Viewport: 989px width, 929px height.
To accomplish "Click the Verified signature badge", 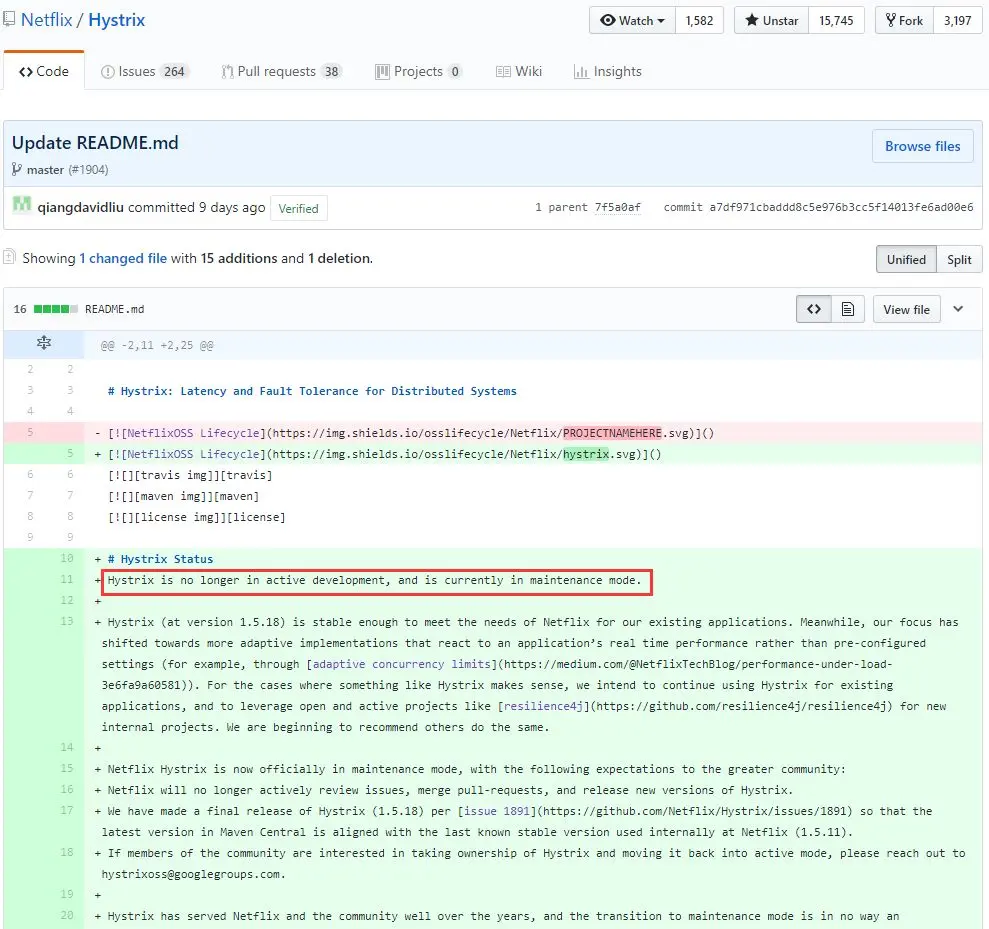I will (x=298, y=208).
